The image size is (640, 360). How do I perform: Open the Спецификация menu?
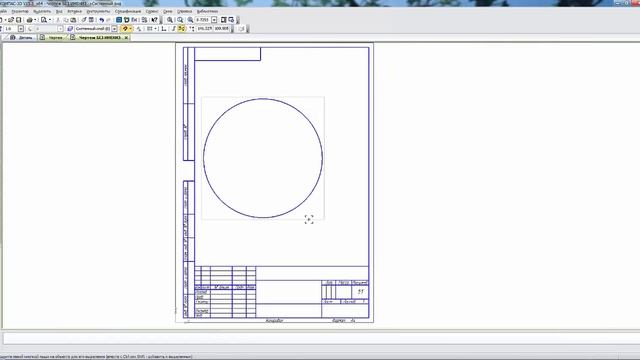click(x=128, y=11)
